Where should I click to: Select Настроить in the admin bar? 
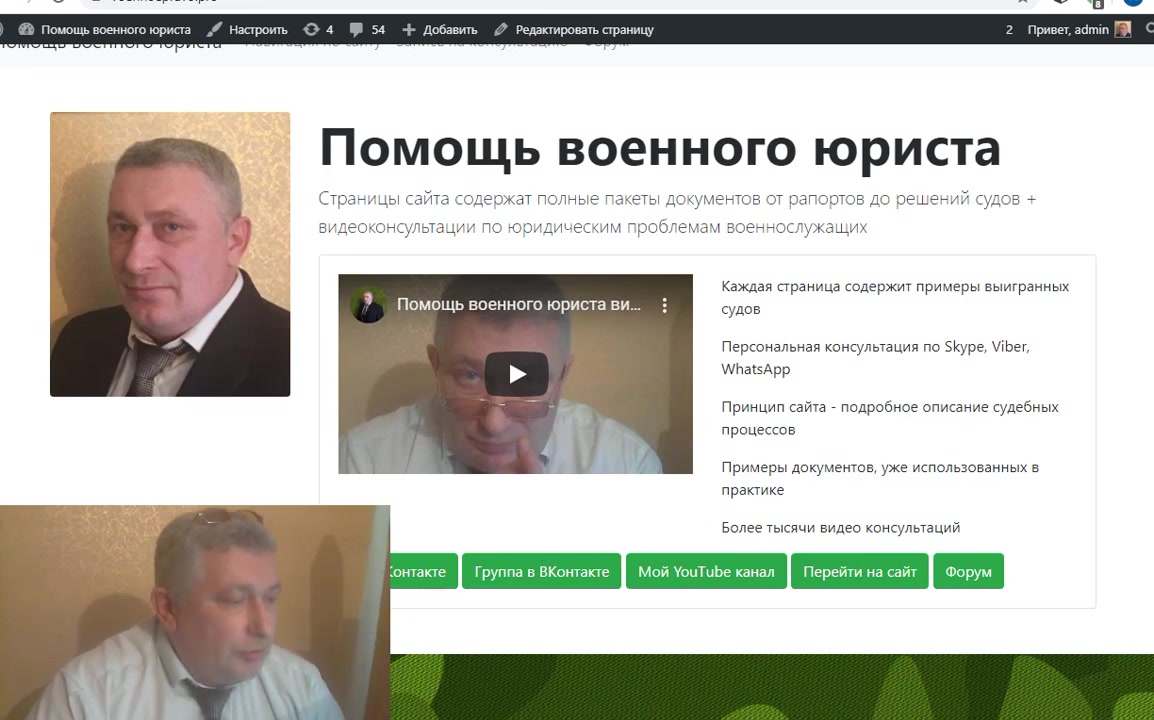point(258,29)
